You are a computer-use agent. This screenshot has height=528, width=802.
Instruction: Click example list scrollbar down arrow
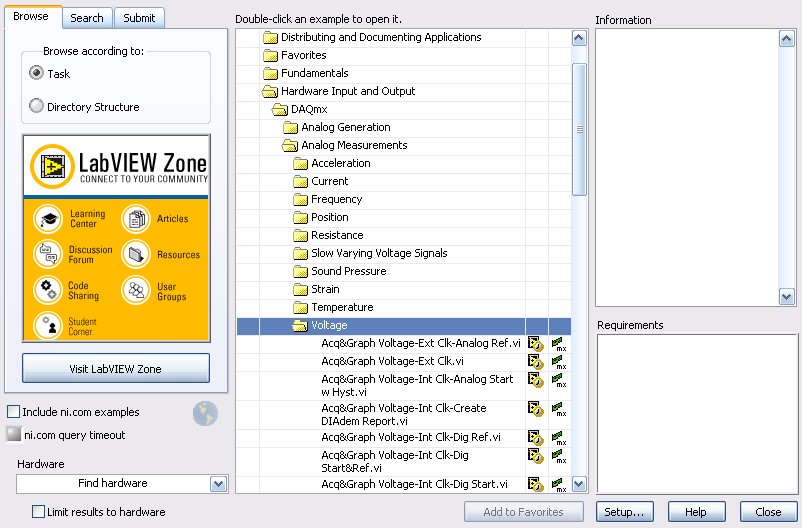[x=579, y=483]
